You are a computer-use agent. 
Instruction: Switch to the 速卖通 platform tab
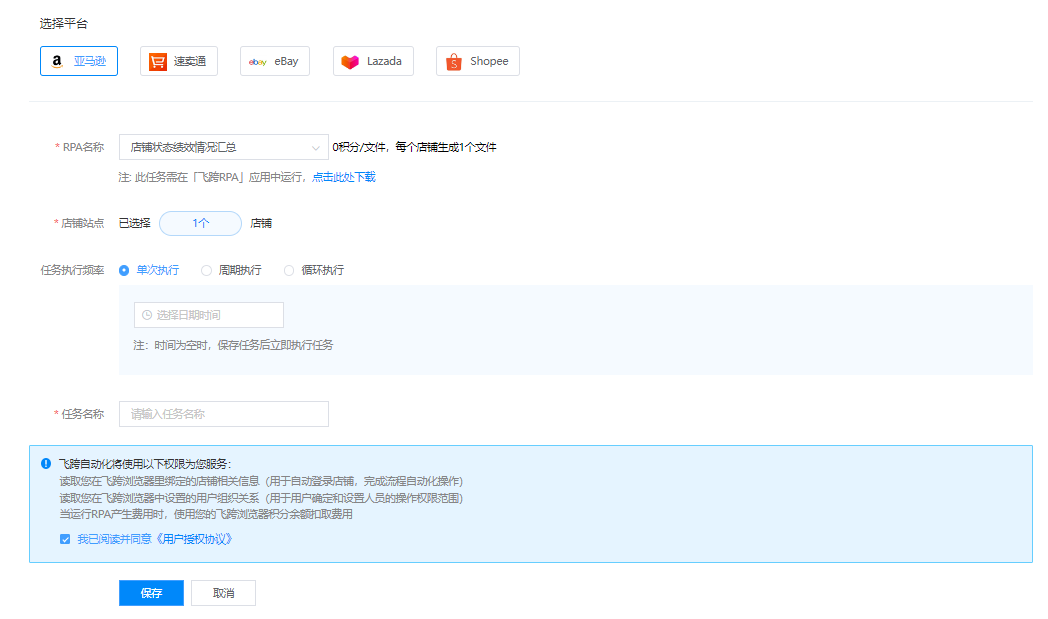[x=179, y=61]
